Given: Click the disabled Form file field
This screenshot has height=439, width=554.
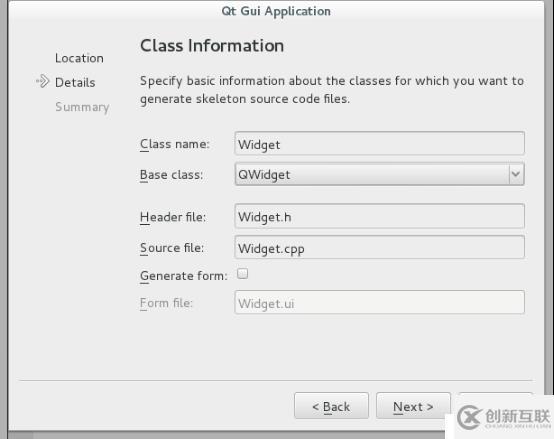Looking at the screenshot, I should tap(379, 303).
